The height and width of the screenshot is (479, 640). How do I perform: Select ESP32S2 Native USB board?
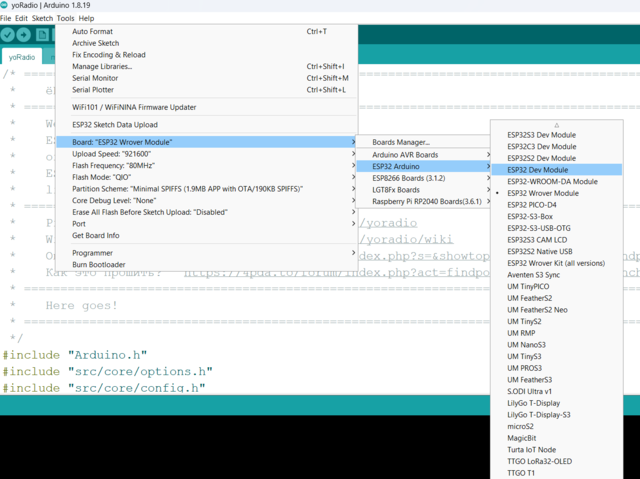click(557, 251)
